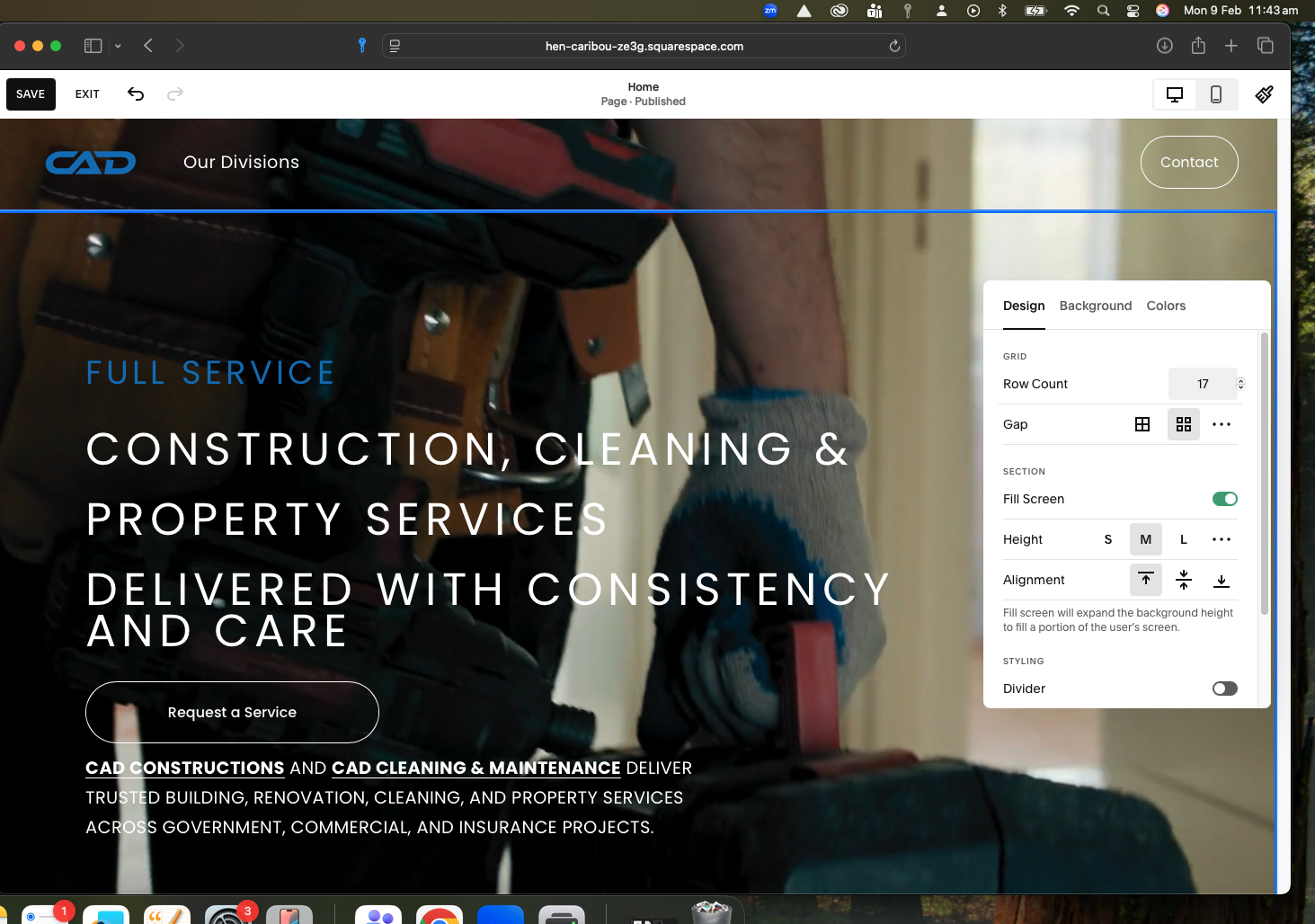Click the Home page title label
The height and width of the screenshot is (924, 1315).
tap(644, 87)
